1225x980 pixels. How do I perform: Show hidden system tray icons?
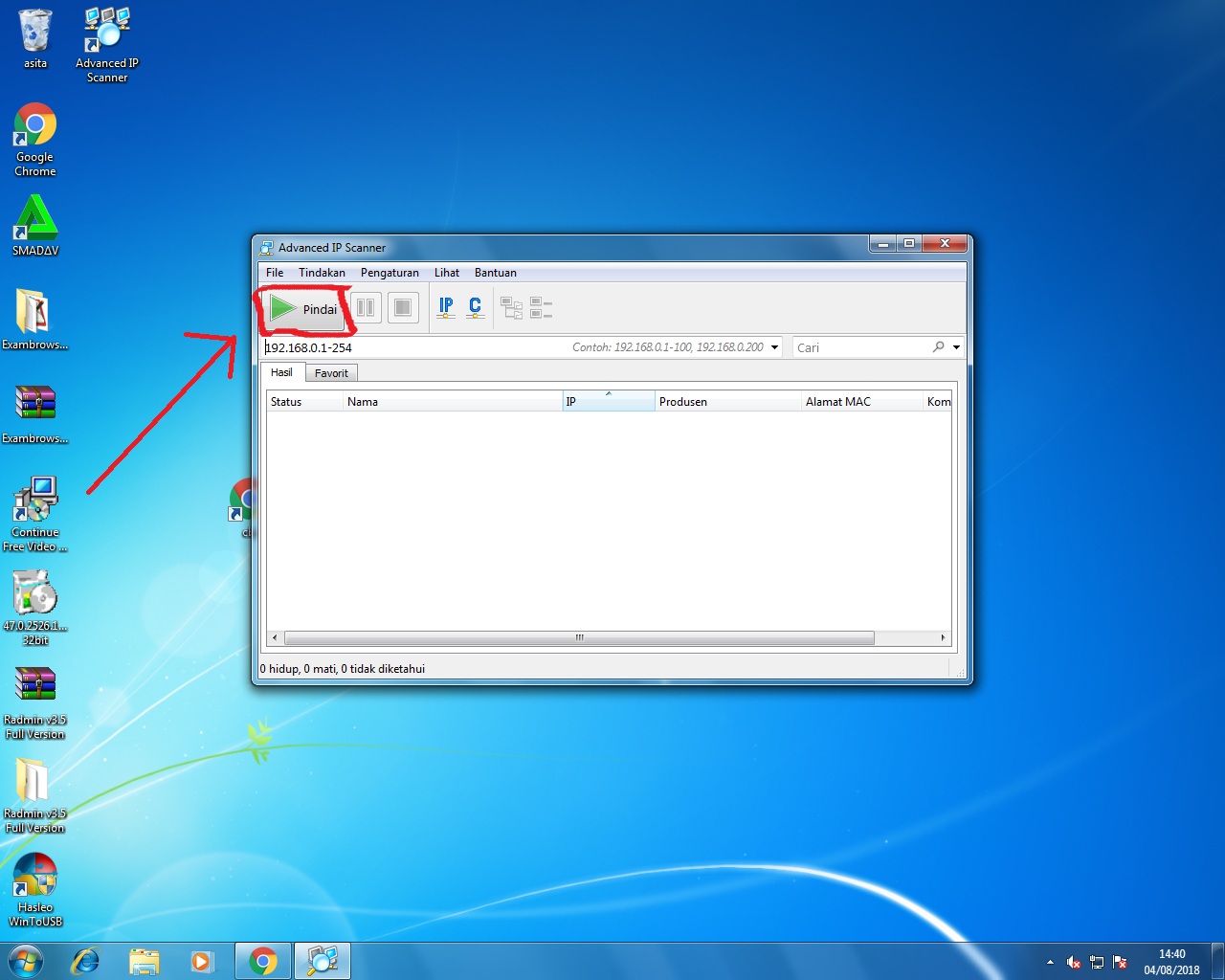(1050, 962)
